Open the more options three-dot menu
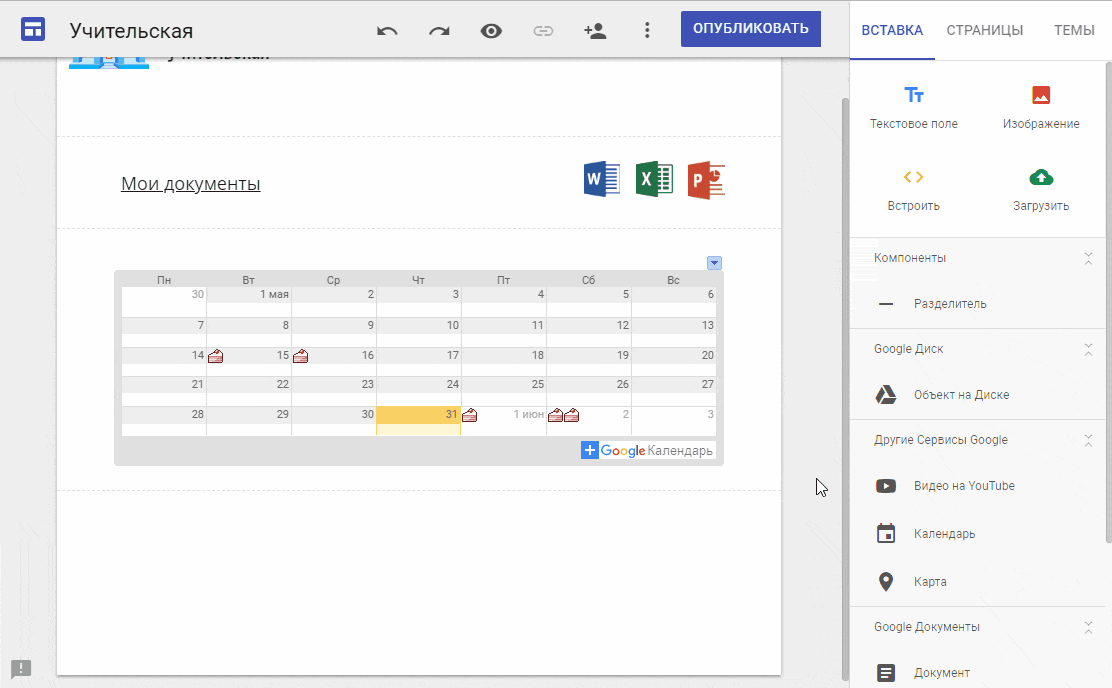This screenshot has width=1112, height=688. click(647, 30)
